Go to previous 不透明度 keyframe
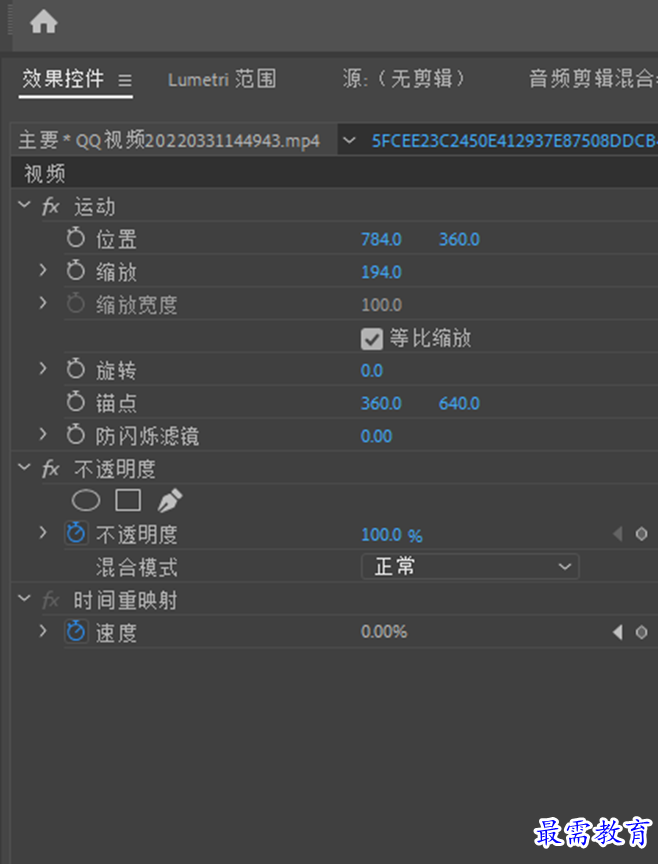 [x=618, y=533]
